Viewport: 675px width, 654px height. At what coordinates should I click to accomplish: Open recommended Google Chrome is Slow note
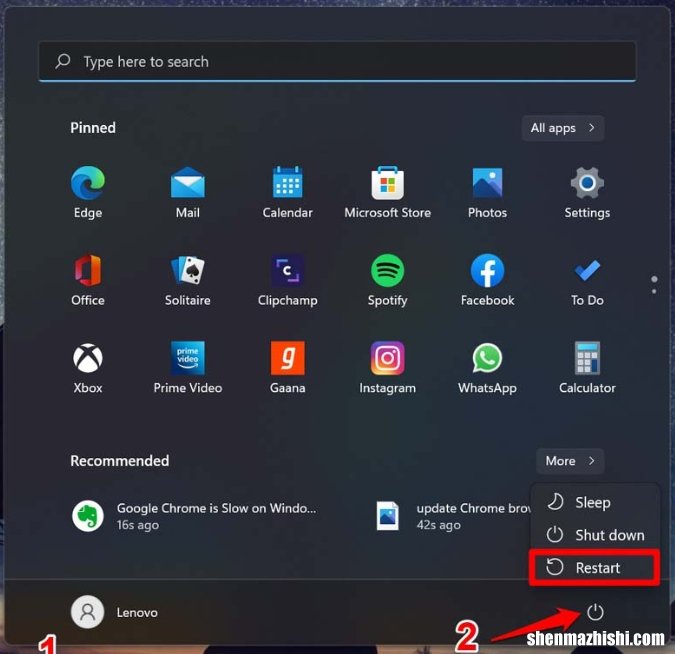(x=195, y=516)
